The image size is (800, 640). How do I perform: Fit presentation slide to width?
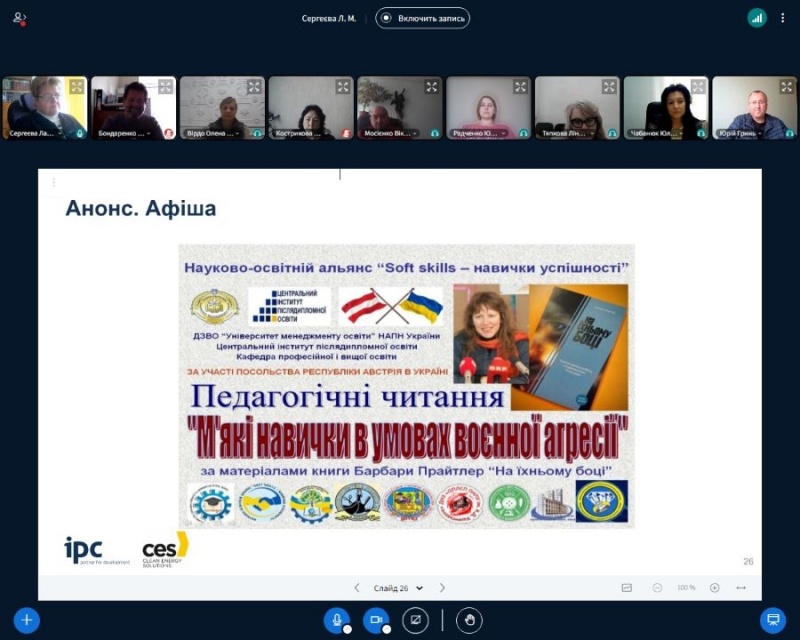[741, 588]
